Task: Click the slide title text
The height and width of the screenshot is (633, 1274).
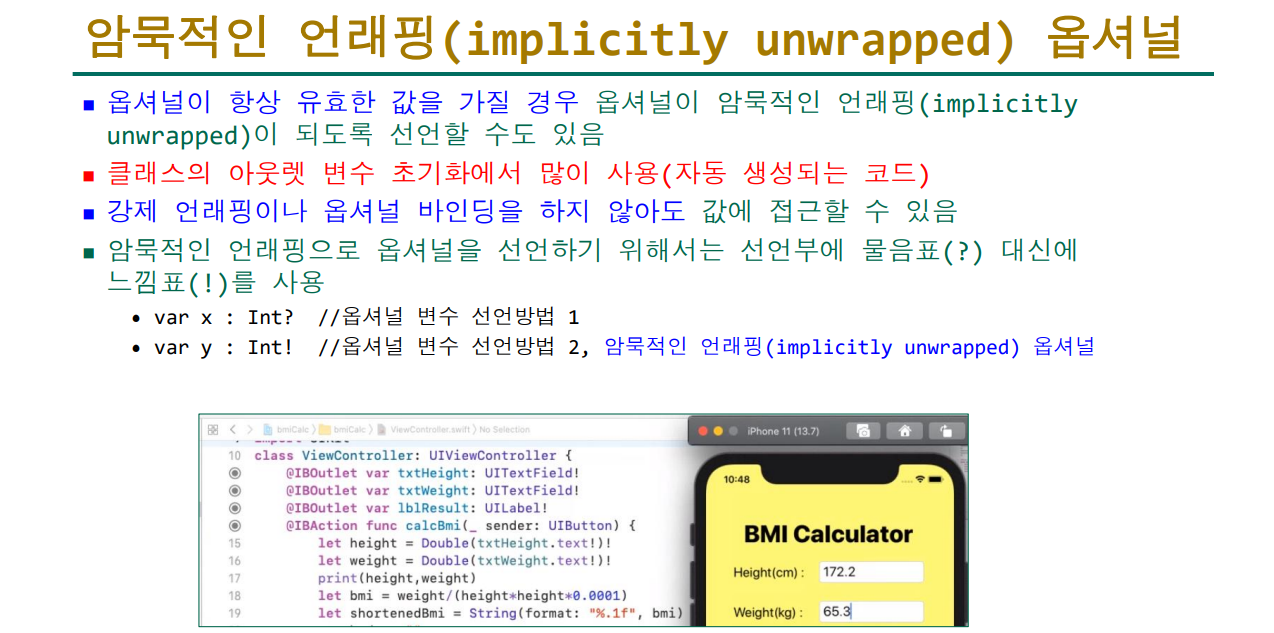Action: 635,38
